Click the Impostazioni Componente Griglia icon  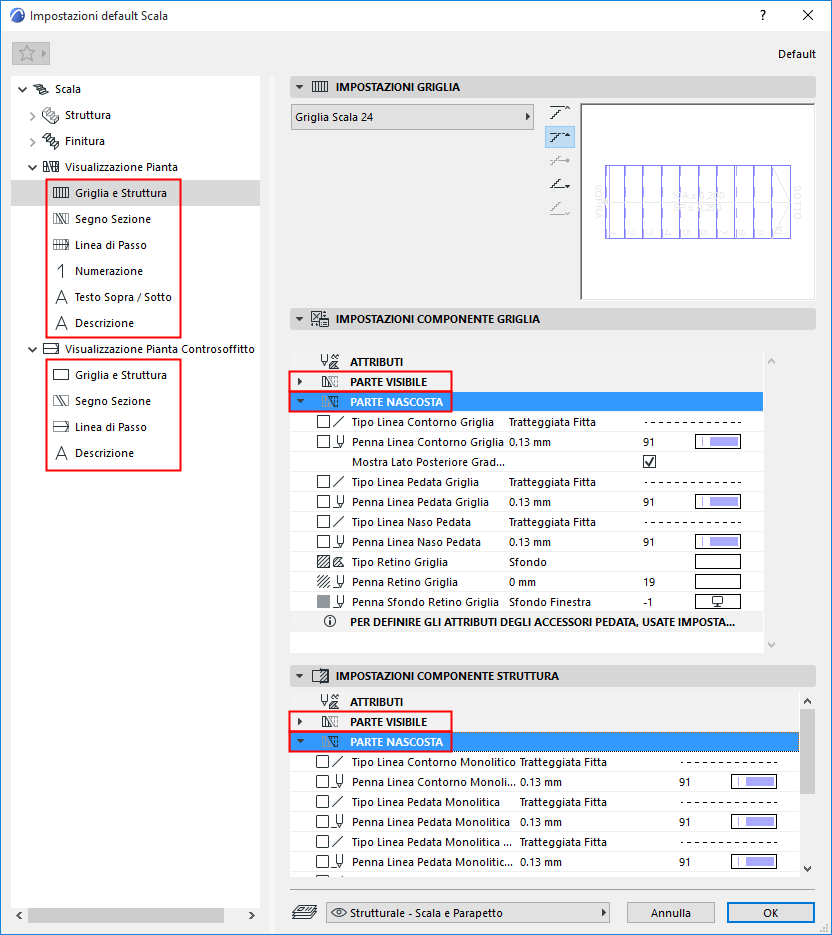click(320, 319)
